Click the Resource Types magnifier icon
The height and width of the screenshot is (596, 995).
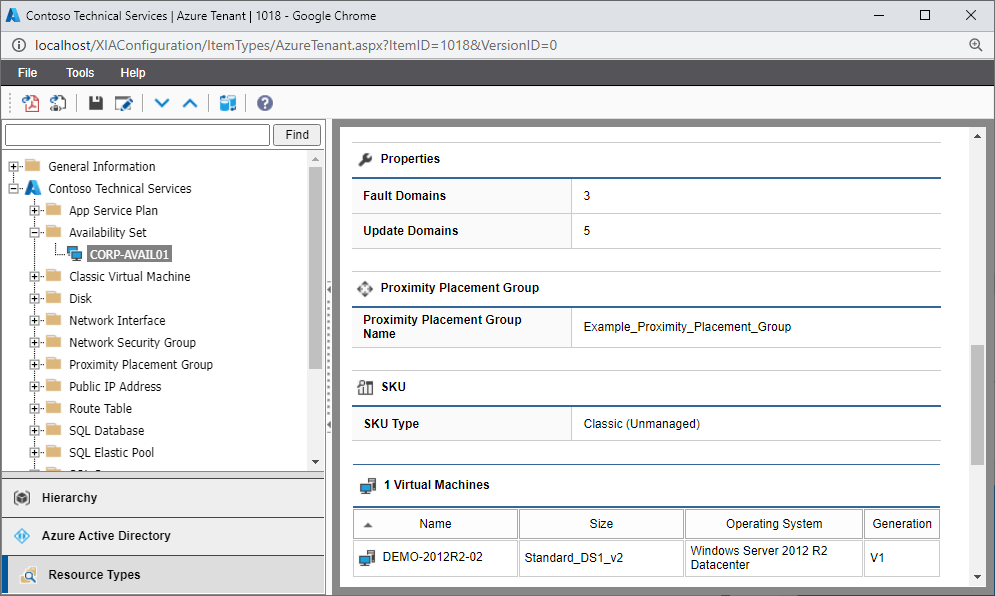[29, 575]
